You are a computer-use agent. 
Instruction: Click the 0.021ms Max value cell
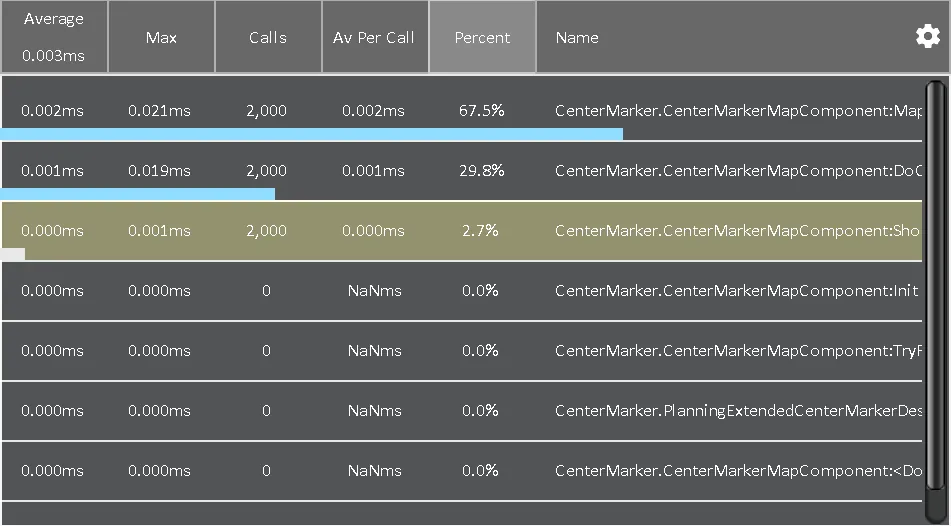159,110
